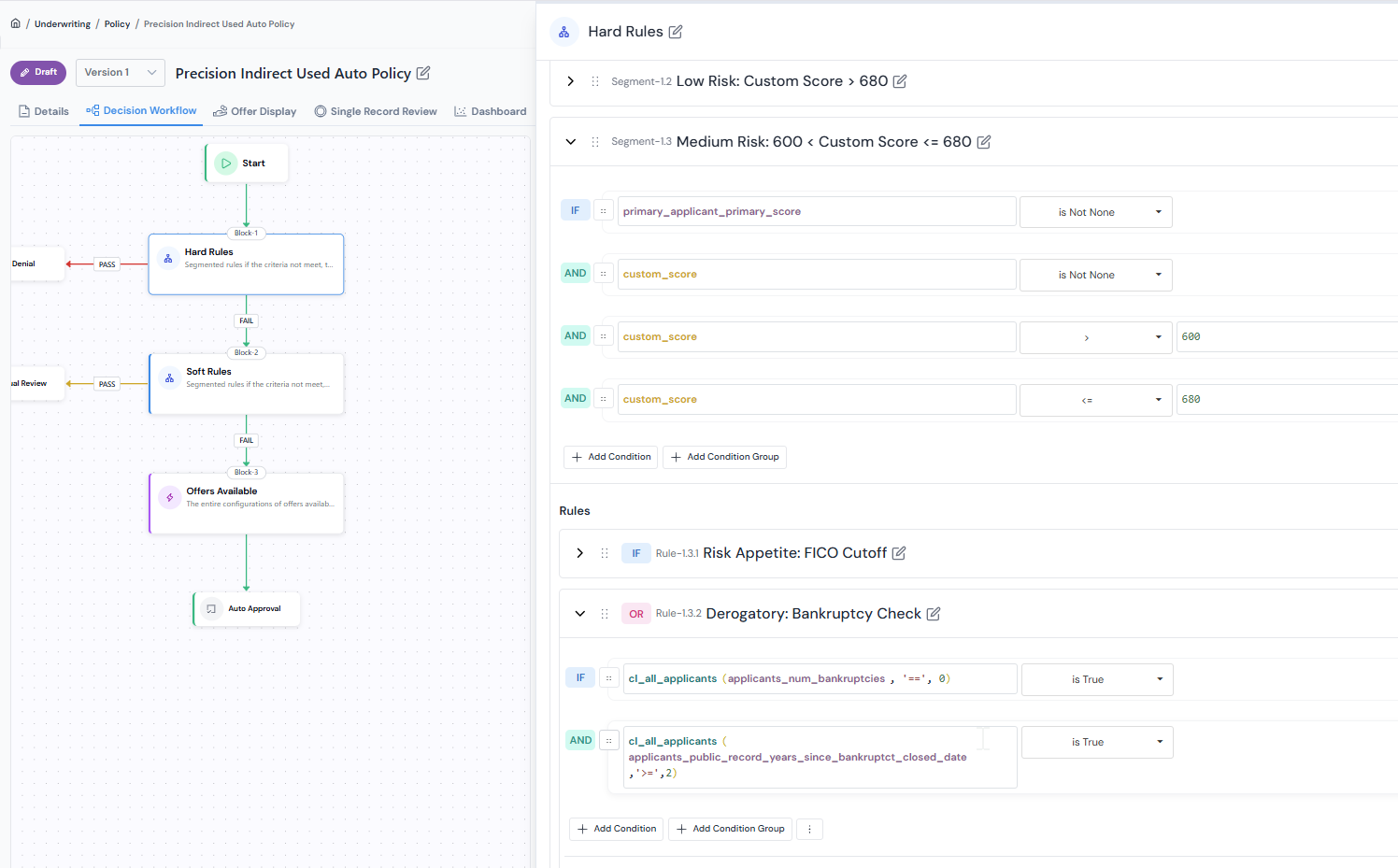Open more options beside Add Condition Group
Viewport: 1398px width, 868px height.
[809, 829]
